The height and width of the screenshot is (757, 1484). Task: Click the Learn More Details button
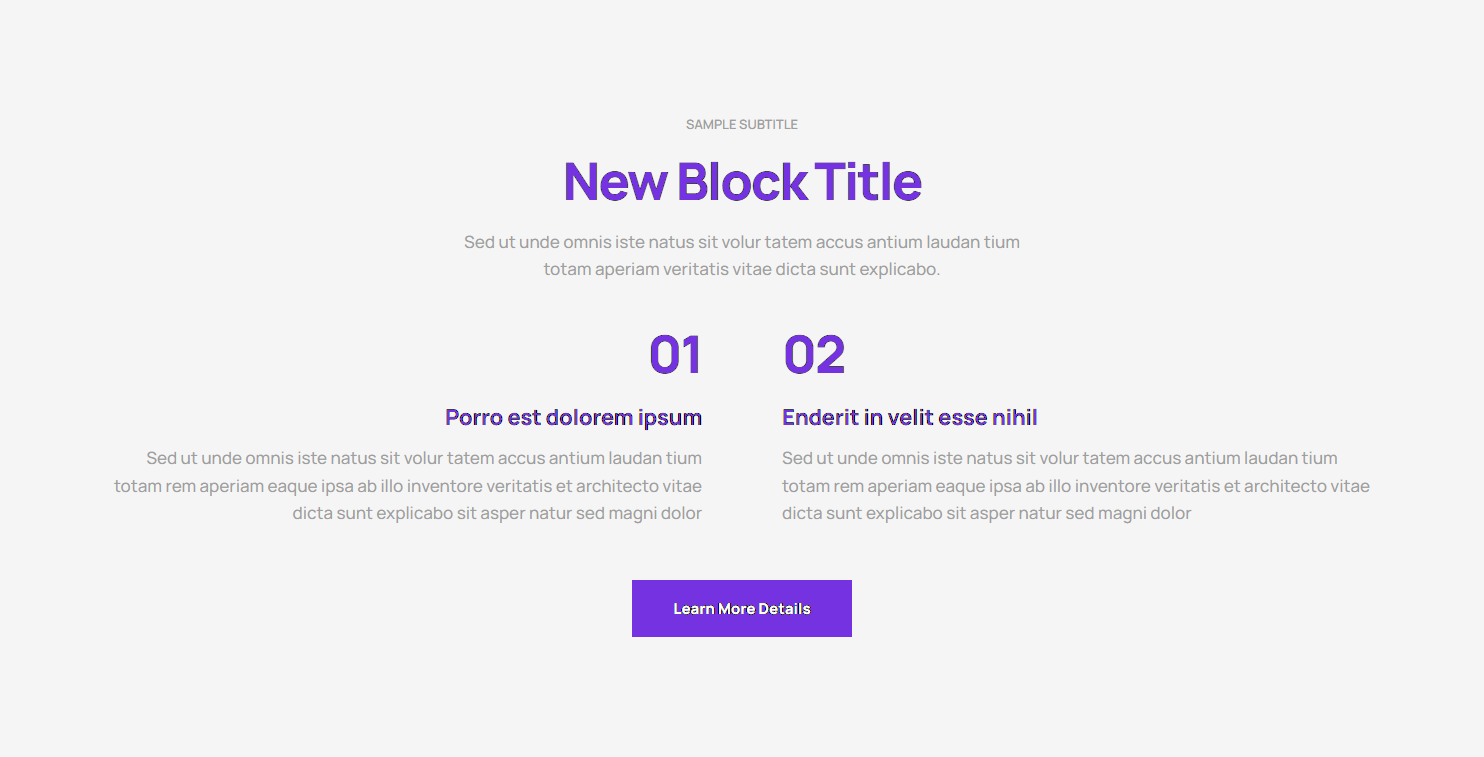click(741, 608)
